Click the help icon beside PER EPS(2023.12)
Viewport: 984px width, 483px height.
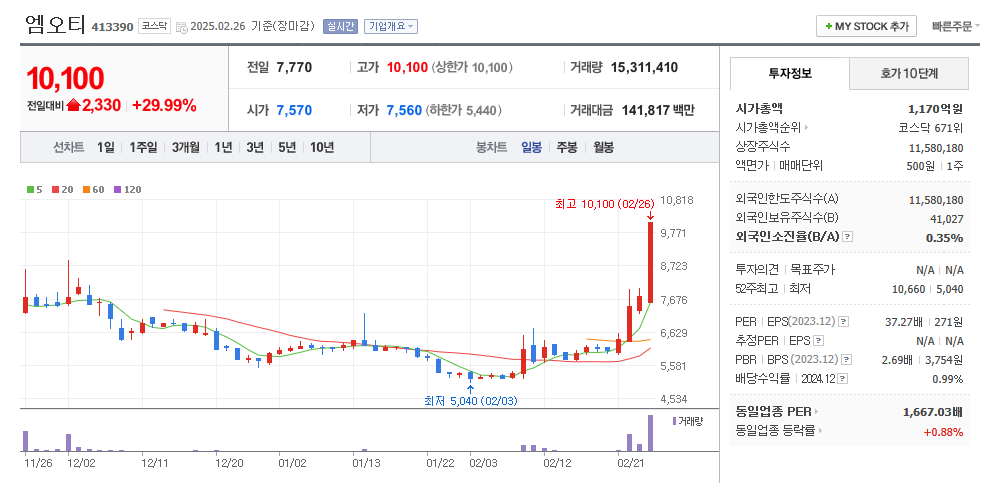pos(843,322)
